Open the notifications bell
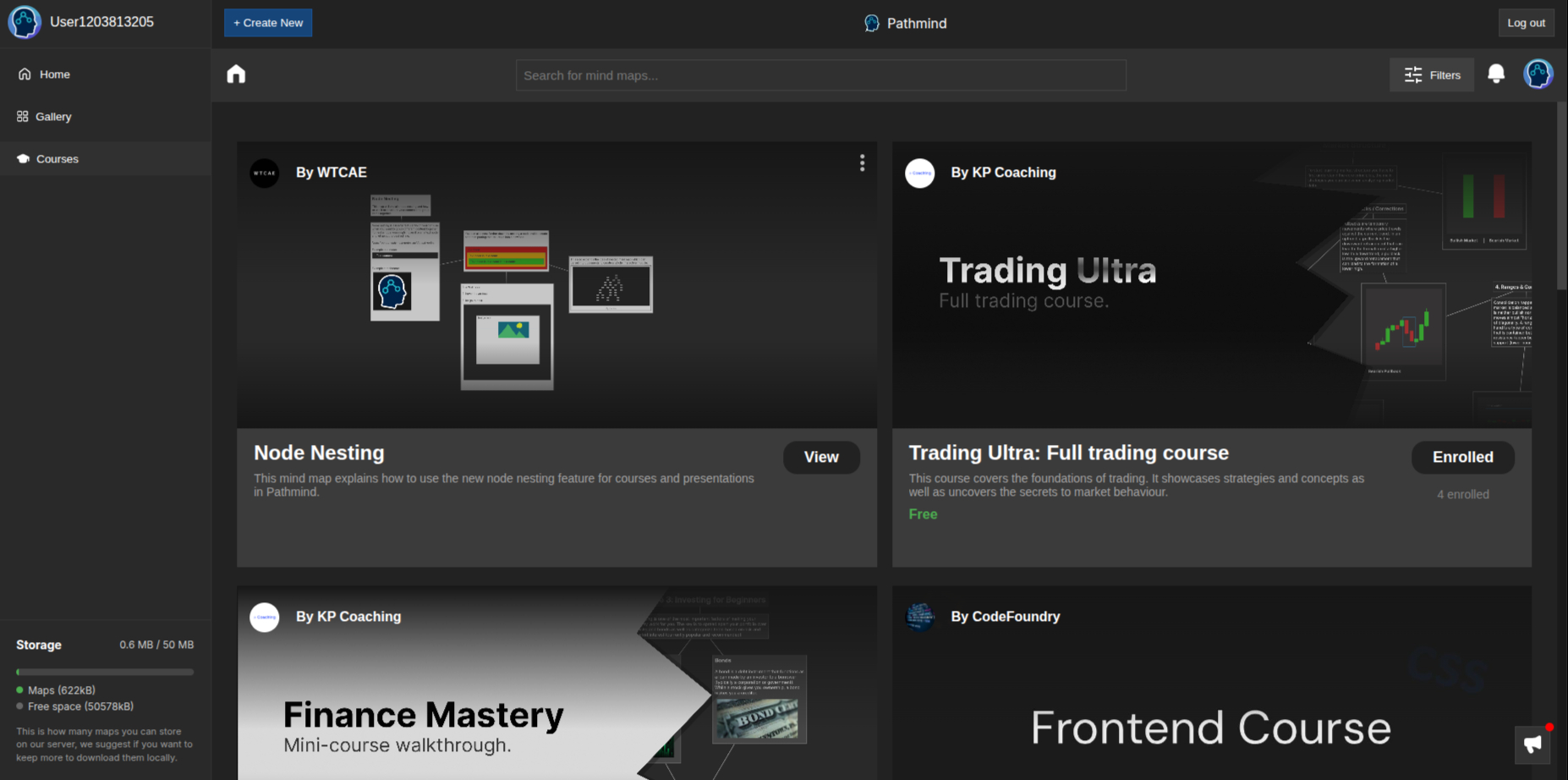1568x780 pixels. [1495, 74]
